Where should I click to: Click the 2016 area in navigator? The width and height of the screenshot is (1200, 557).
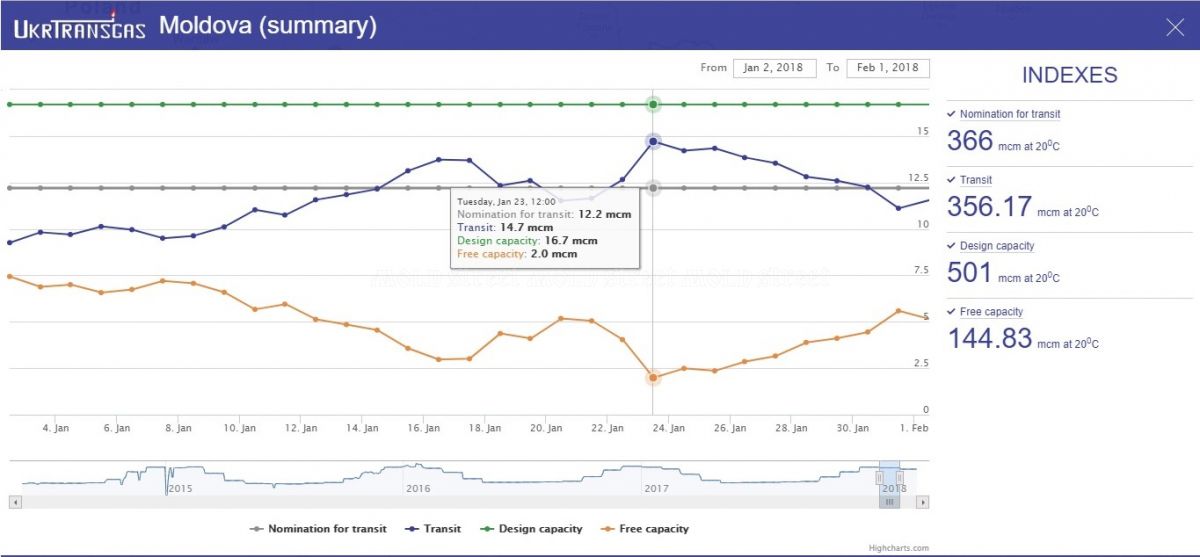[x=417, y=488]
